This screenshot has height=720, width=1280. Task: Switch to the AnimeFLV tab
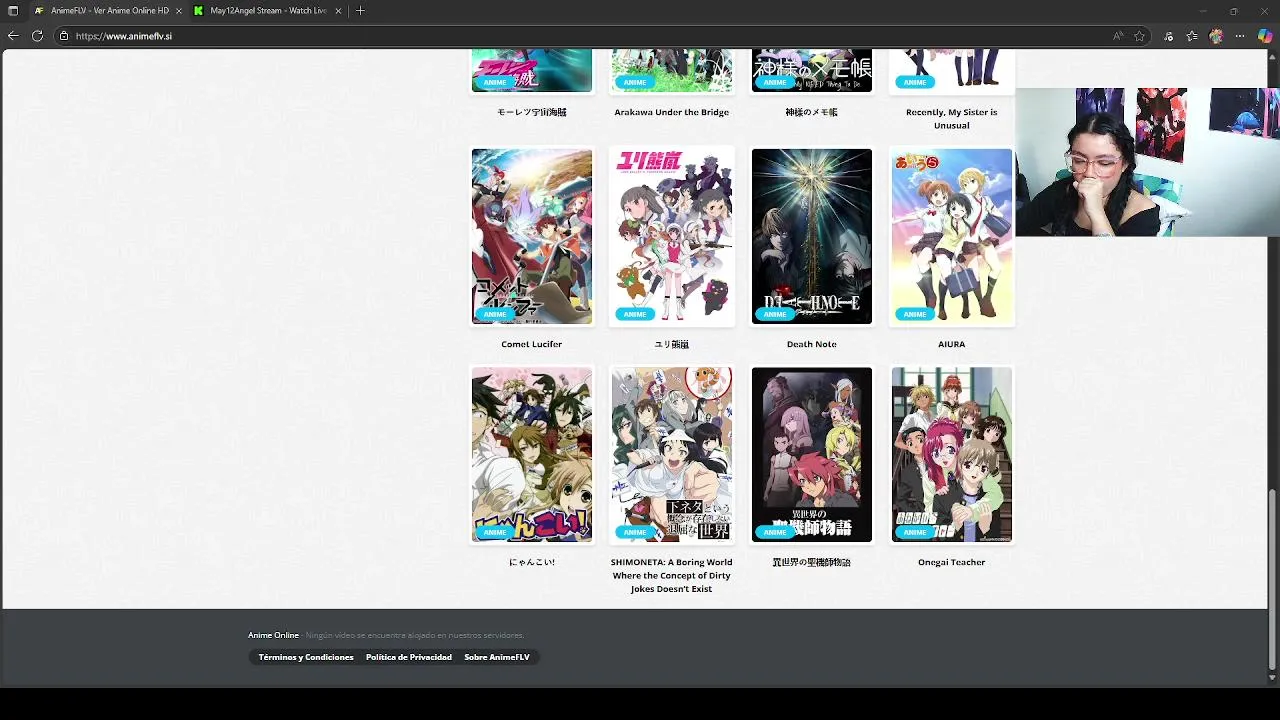(x=107, y=11)
